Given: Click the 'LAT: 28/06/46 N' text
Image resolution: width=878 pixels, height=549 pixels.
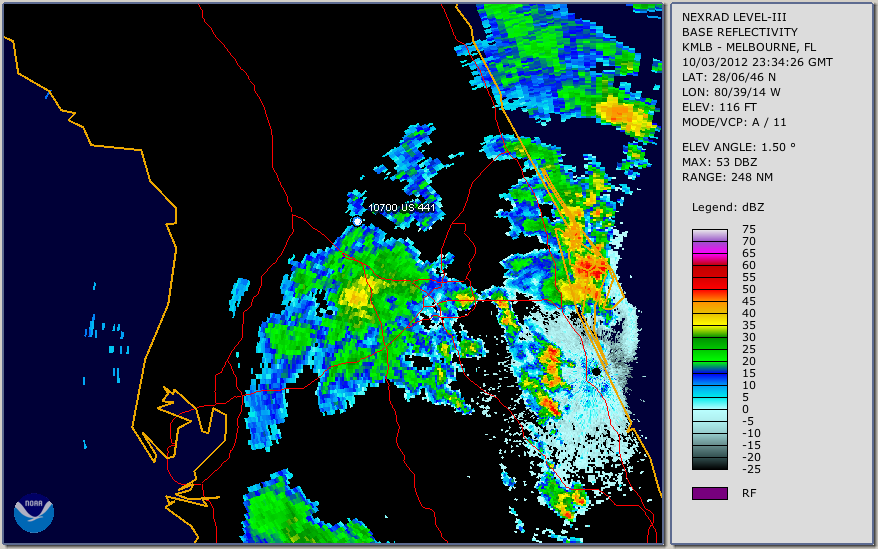Looking at the screenshot, I should (728, 77).
